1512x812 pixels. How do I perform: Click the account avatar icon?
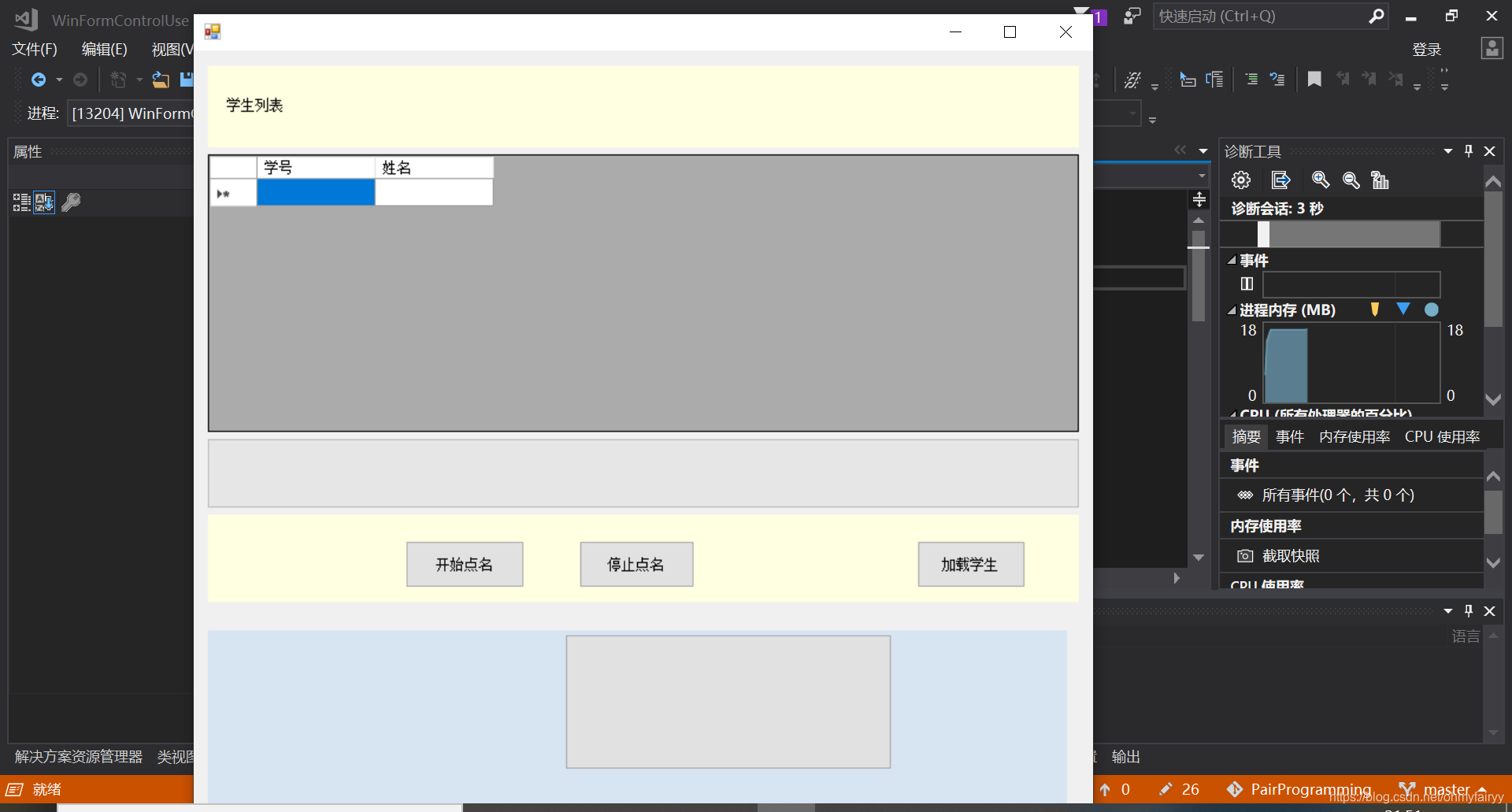pos(1492,48)
